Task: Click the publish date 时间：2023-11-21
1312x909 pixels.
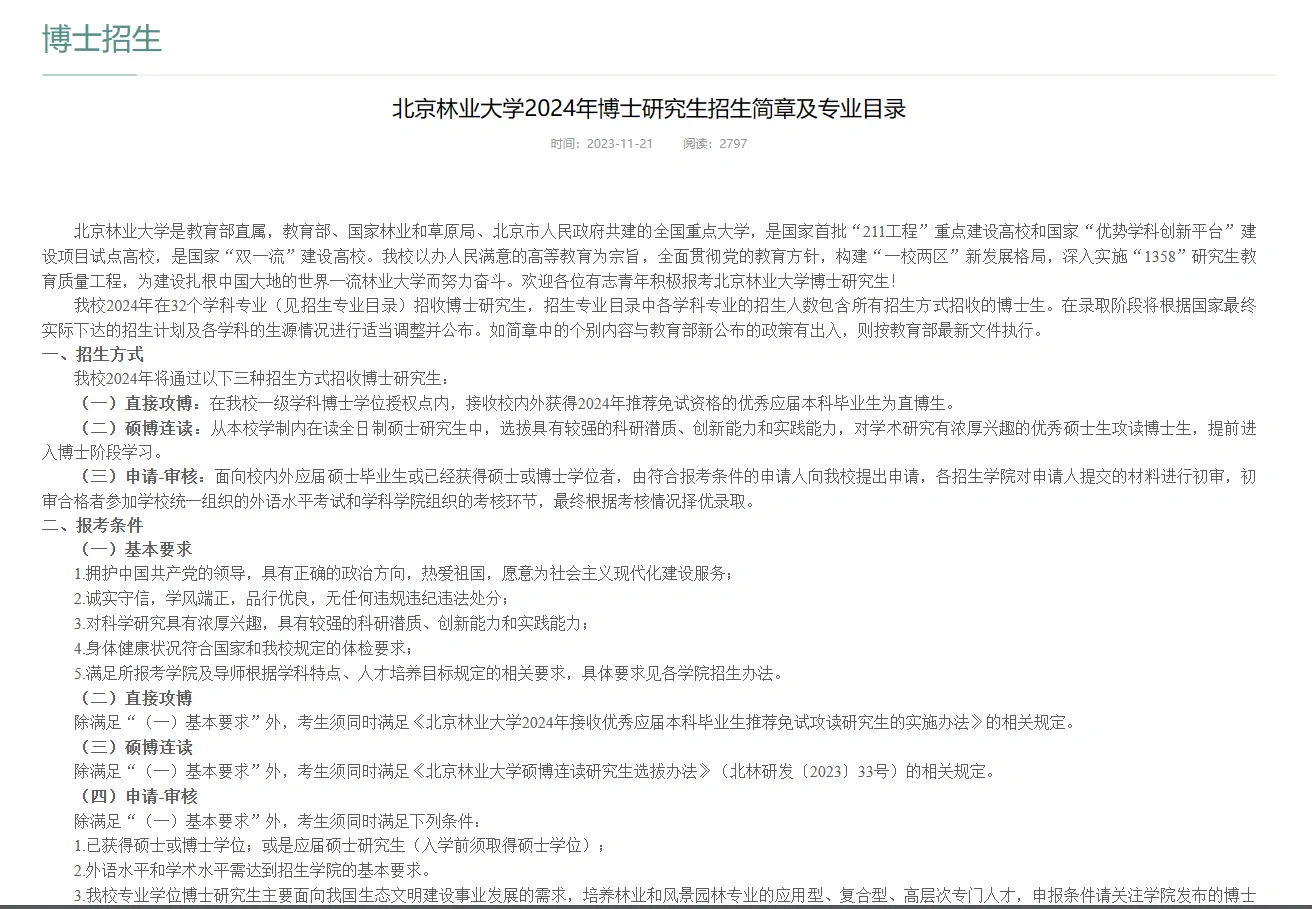Action: [x=602, y=143]
